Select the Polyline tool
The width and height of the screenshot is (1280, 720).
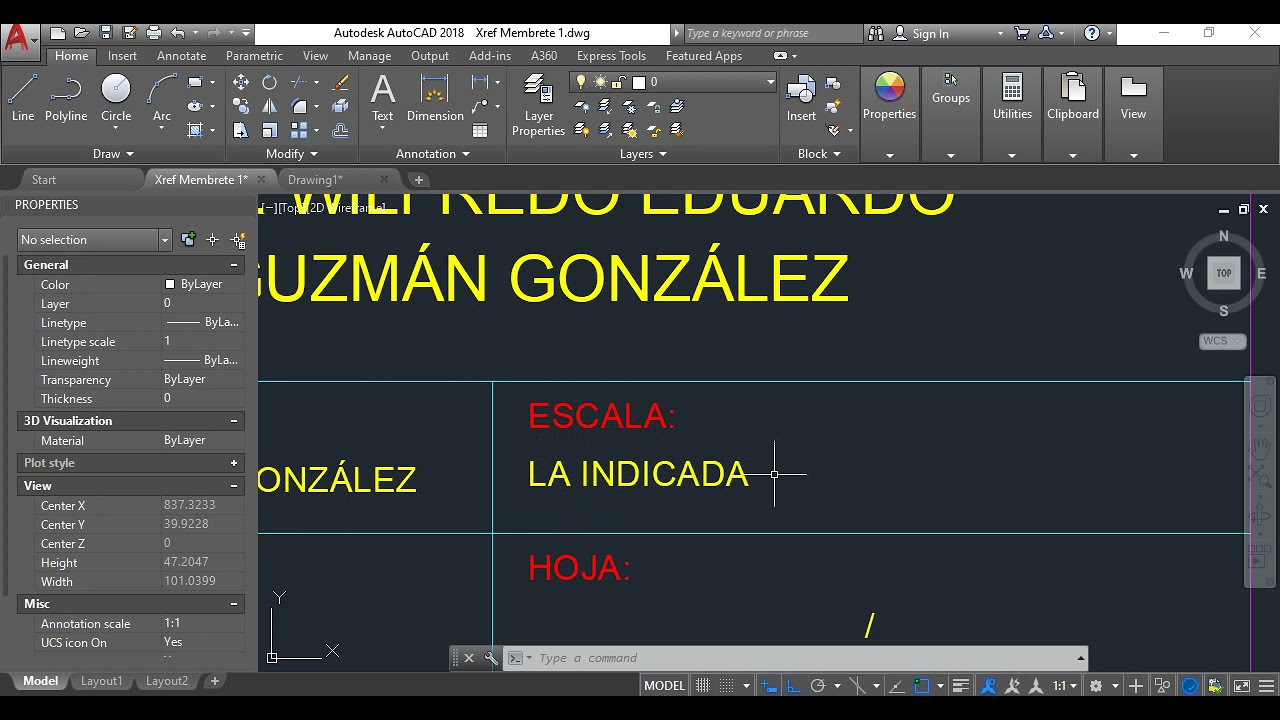66,99
